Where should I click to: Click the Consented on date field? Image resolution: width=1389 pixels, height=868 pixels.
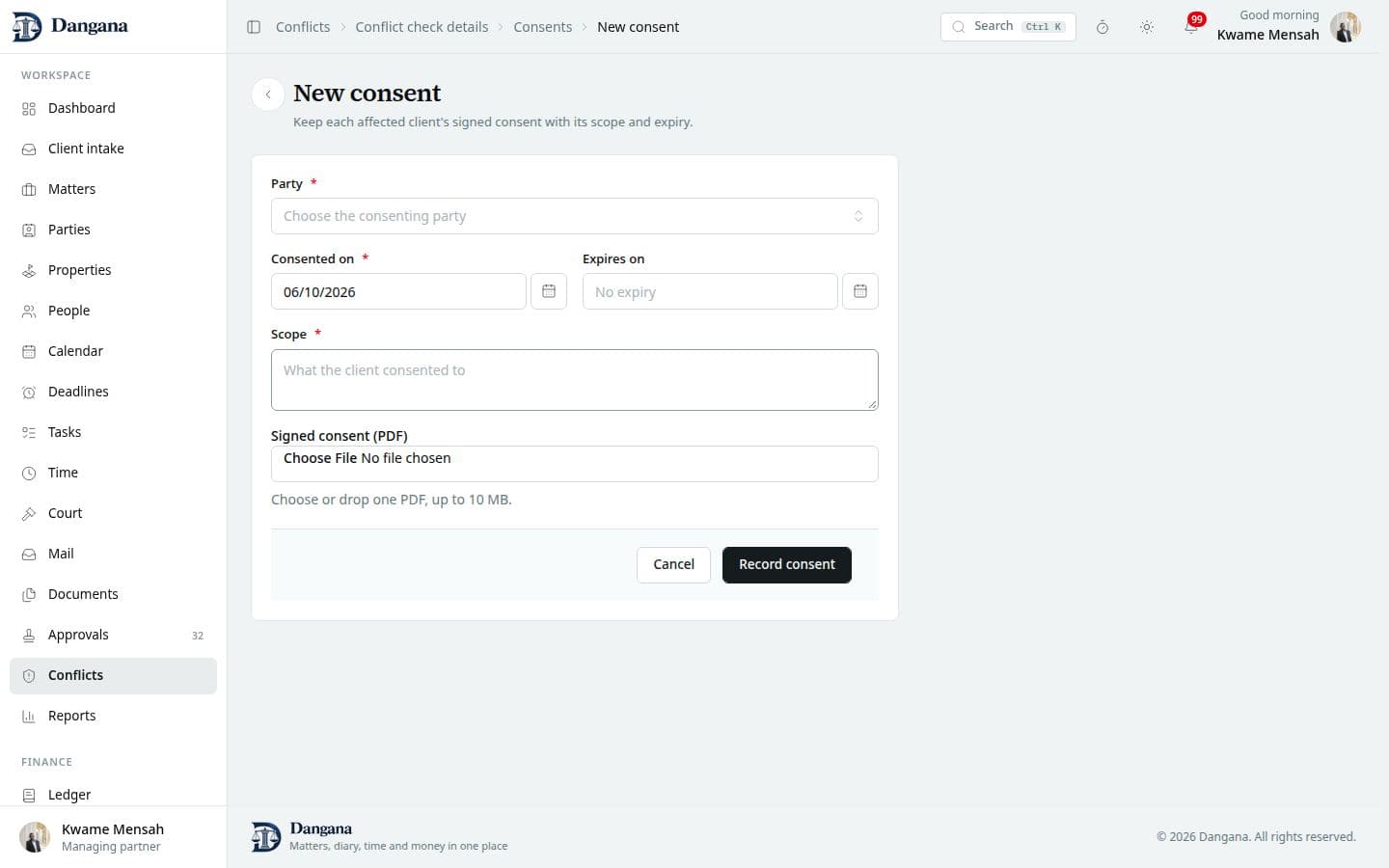pyautogui.click(x=398, y=291)
